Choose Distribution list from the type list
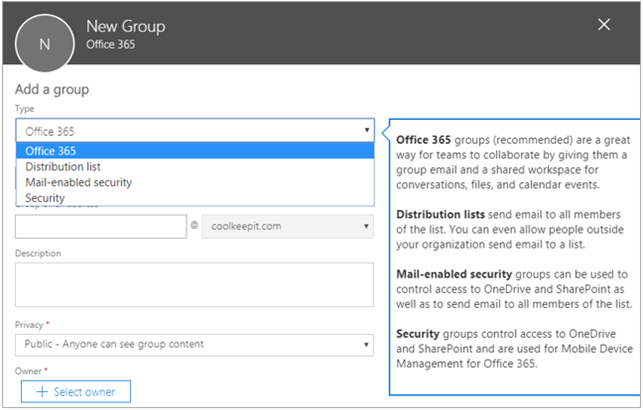The image size is (643, 410). 195,166
